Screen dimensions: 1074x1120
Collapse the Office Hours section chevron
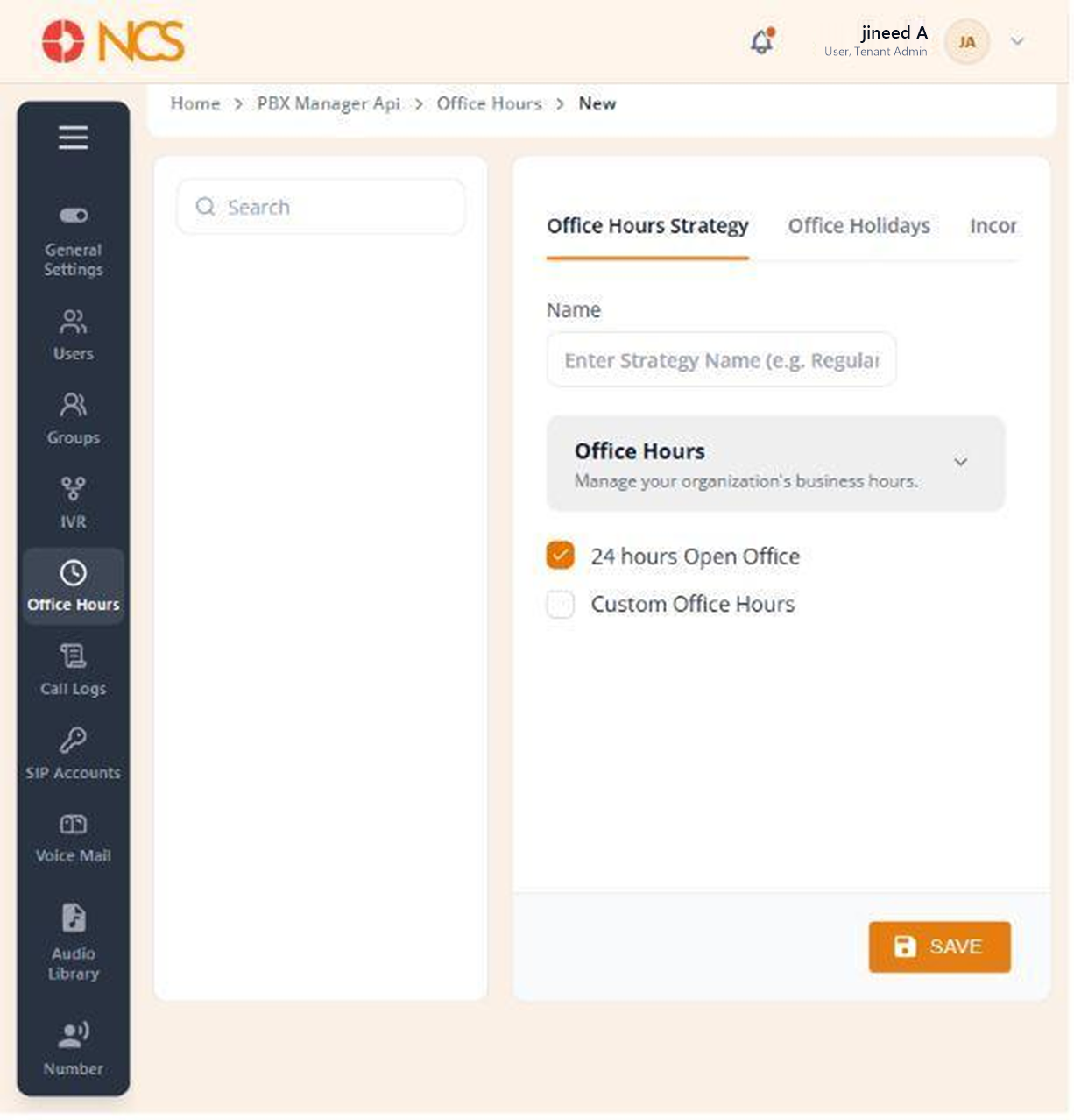(961, 462)
